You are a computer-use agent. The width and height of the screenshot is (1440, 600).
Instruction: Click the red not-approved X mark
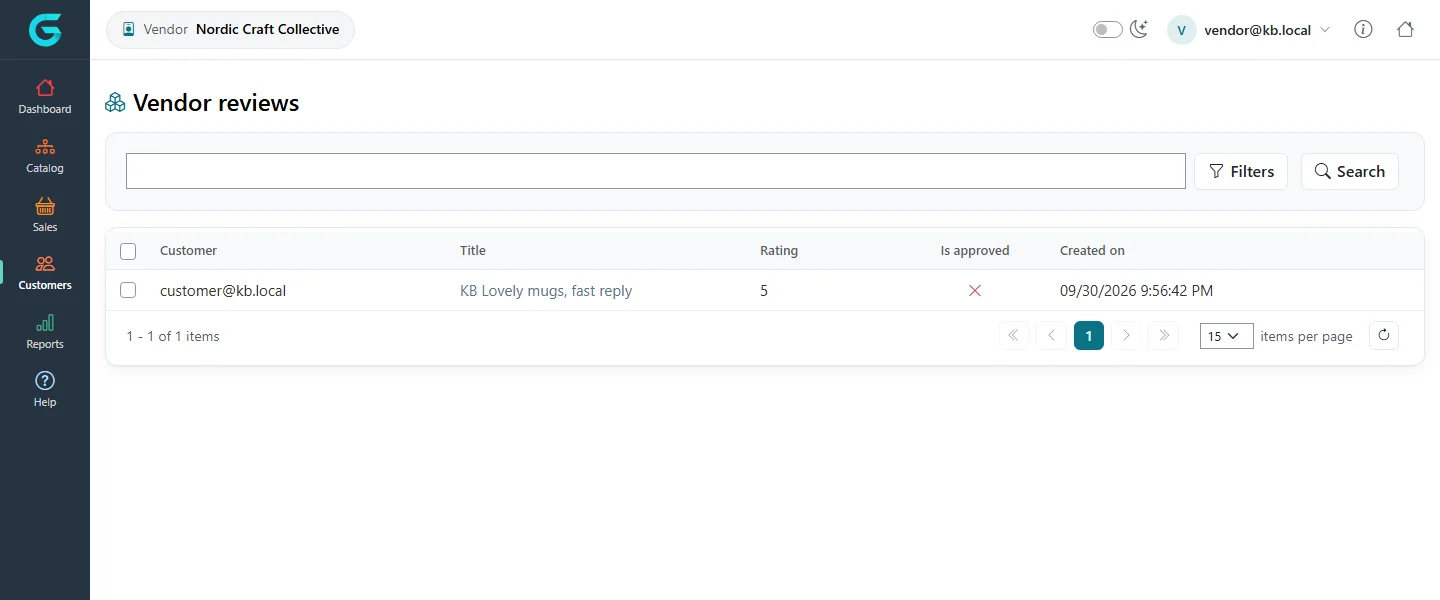tap(975, 290)
